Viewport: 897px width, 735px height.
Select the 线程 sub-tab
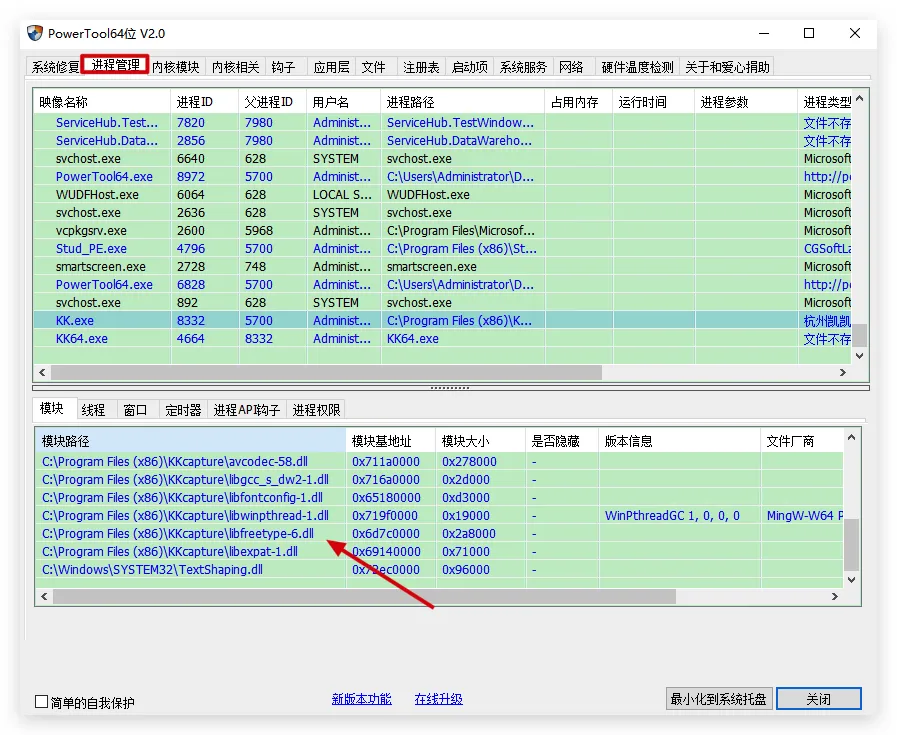pyautogui.click(x=93, y=410)
